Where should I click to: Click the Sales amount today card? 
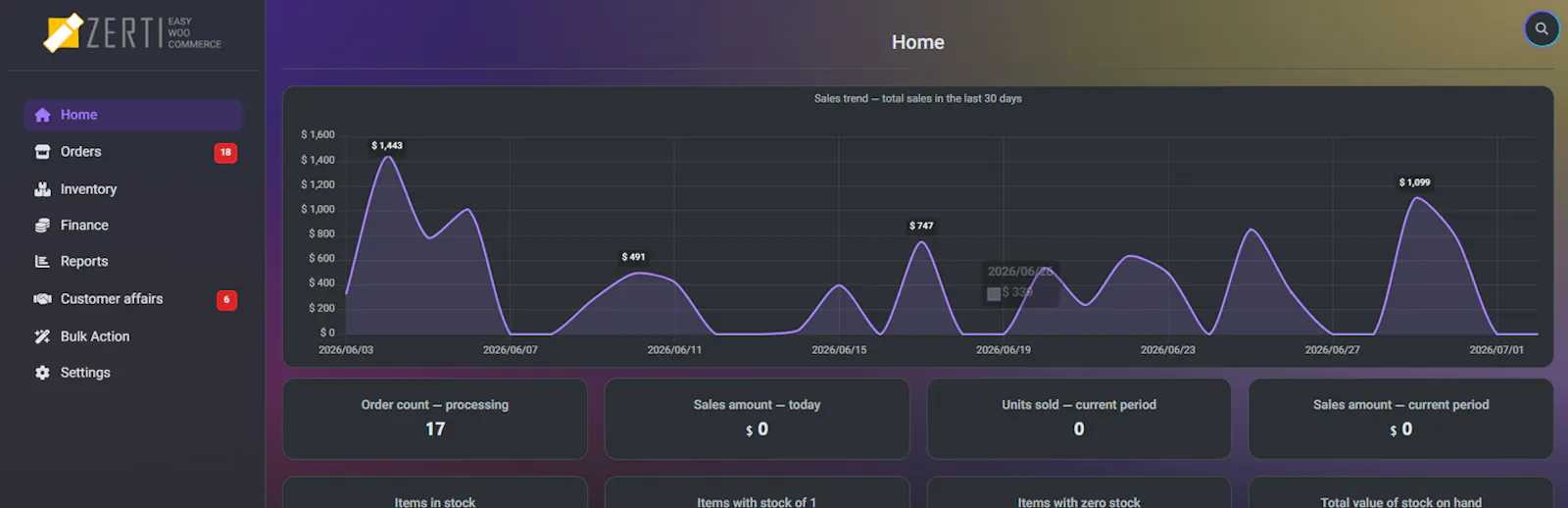[757, 419]
